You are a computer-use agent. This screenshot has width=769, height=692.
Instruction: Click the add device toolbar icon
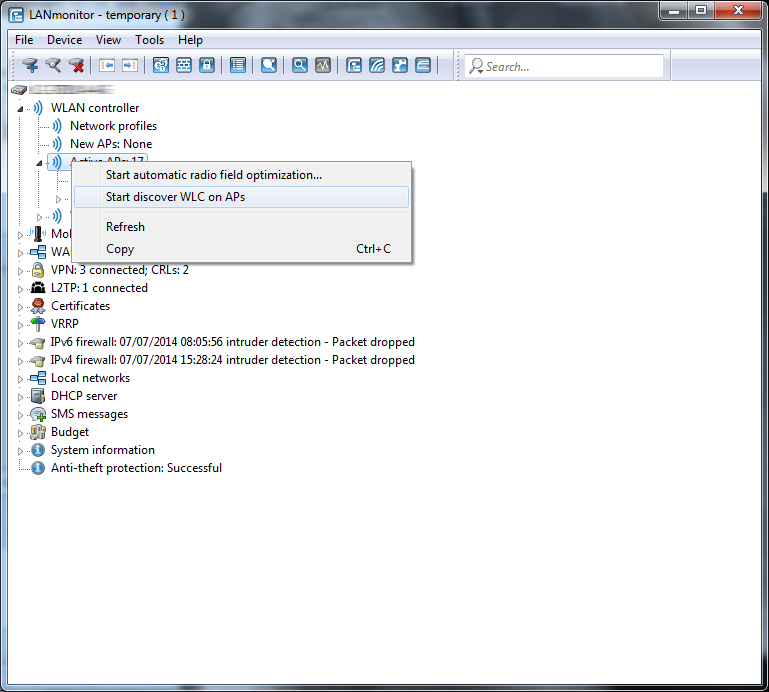(30, 66)
